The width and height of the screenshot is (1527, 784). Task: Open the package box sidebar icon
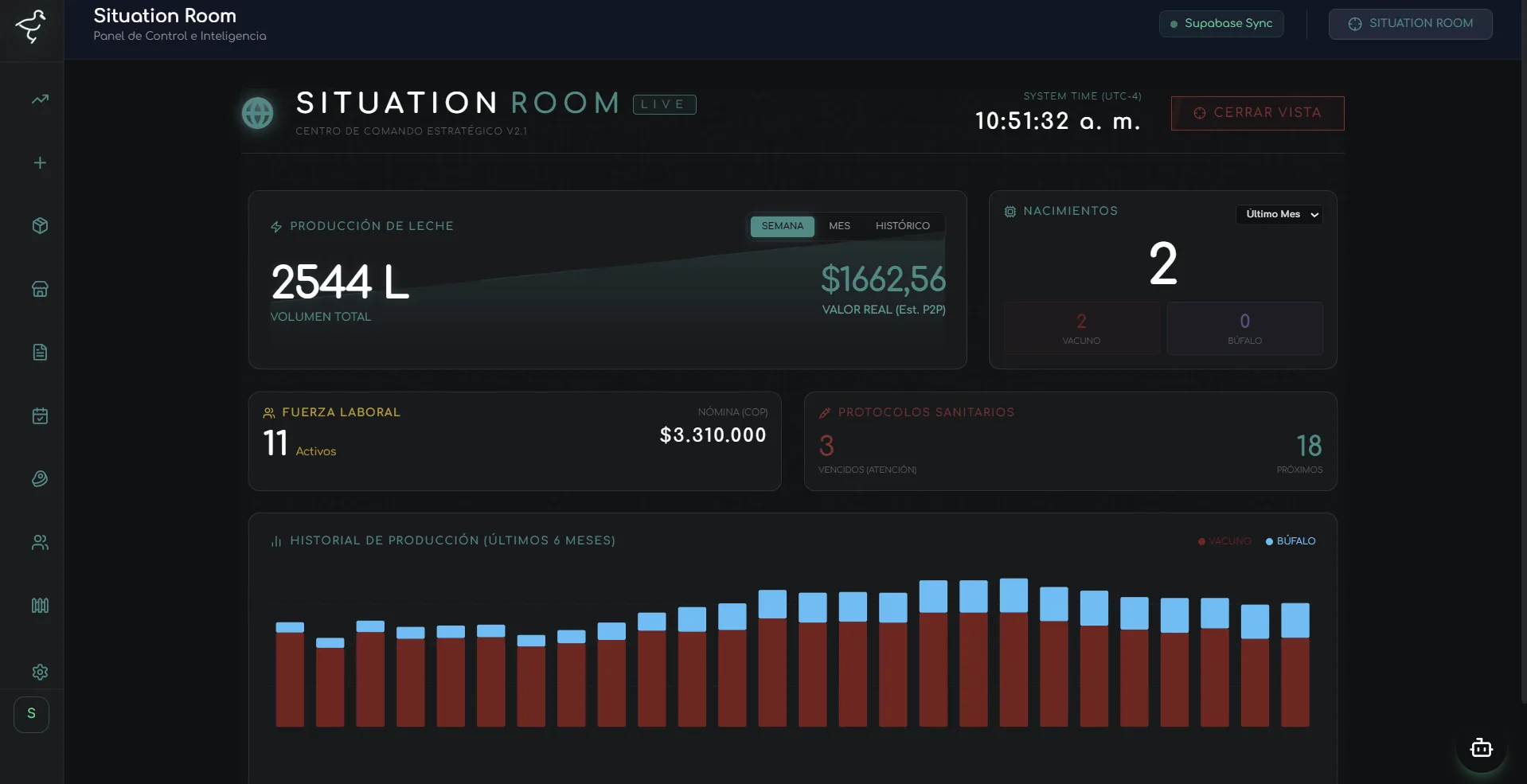(x=40, y=226)
